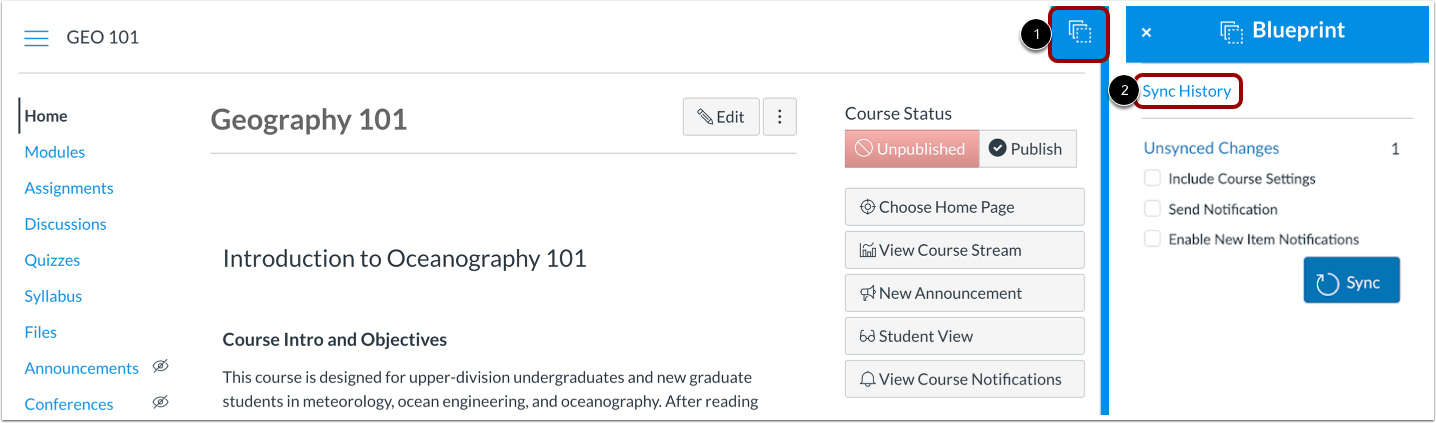Open View Course Stream

pos(964,250)
